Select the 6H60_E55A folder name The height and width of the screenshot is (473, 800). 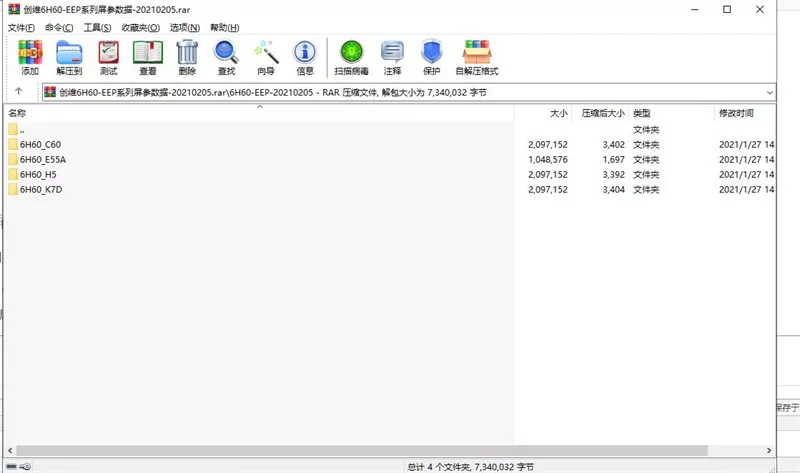[43, 159]
